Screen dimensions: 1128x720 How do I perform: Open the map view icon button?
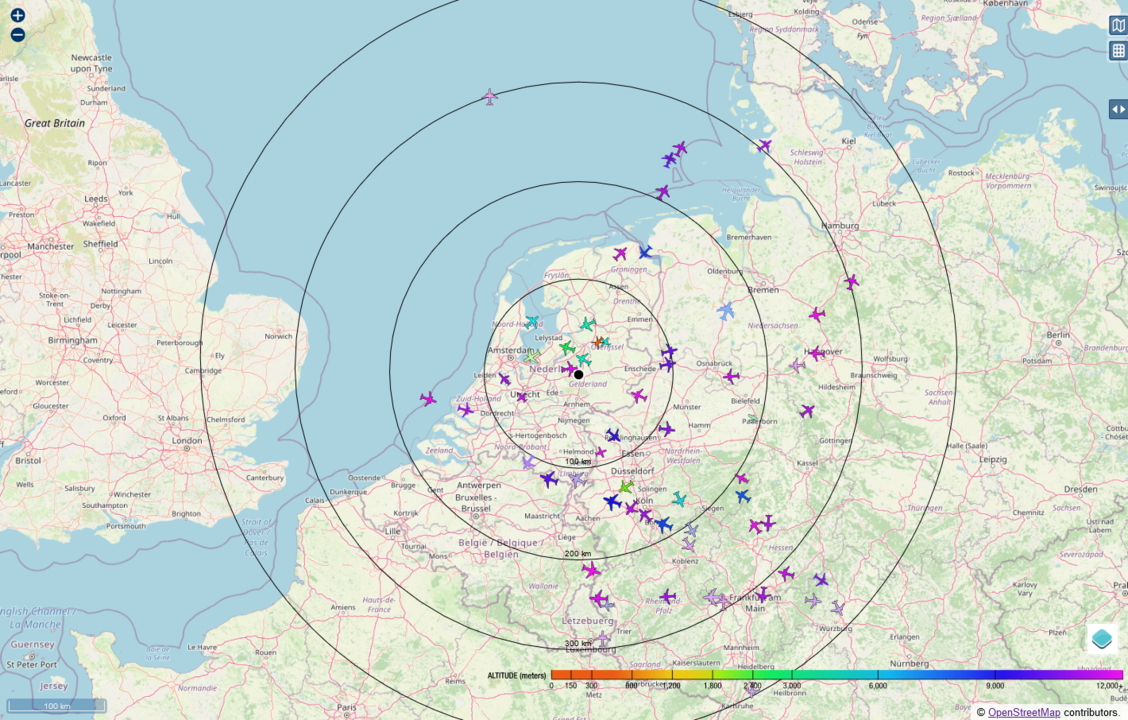pos(1118,26)
